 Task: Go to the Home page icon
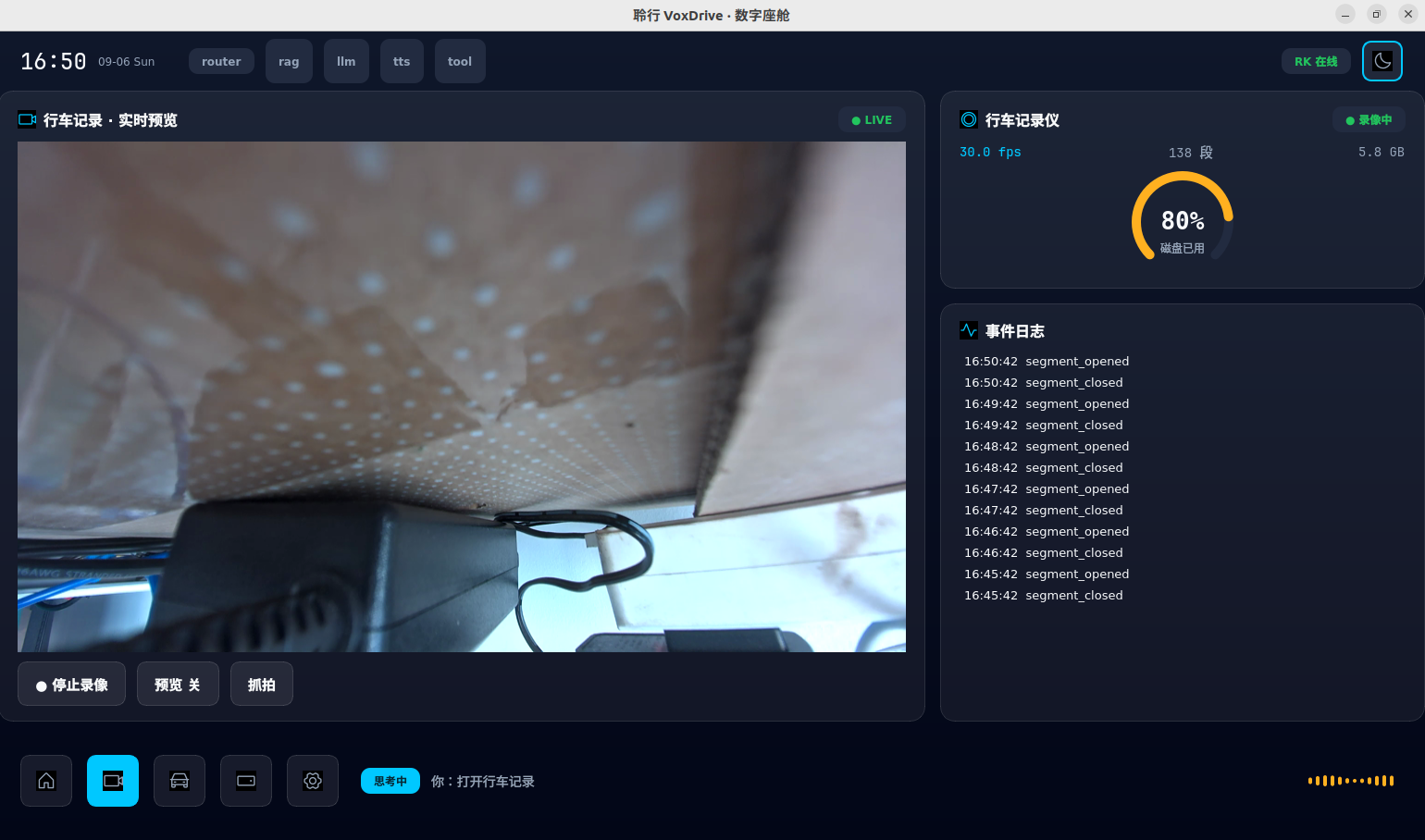tap(46, 781)
